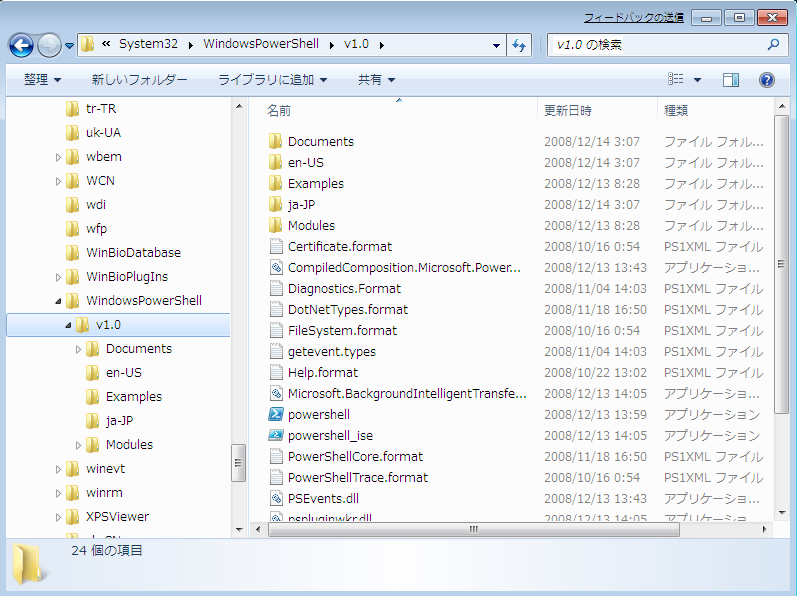This screenshot has height=596, width=797.
Task: Click 2008/12/13 13:59 date of powershell
Action: pyautogui.click(x=595, y=415)
